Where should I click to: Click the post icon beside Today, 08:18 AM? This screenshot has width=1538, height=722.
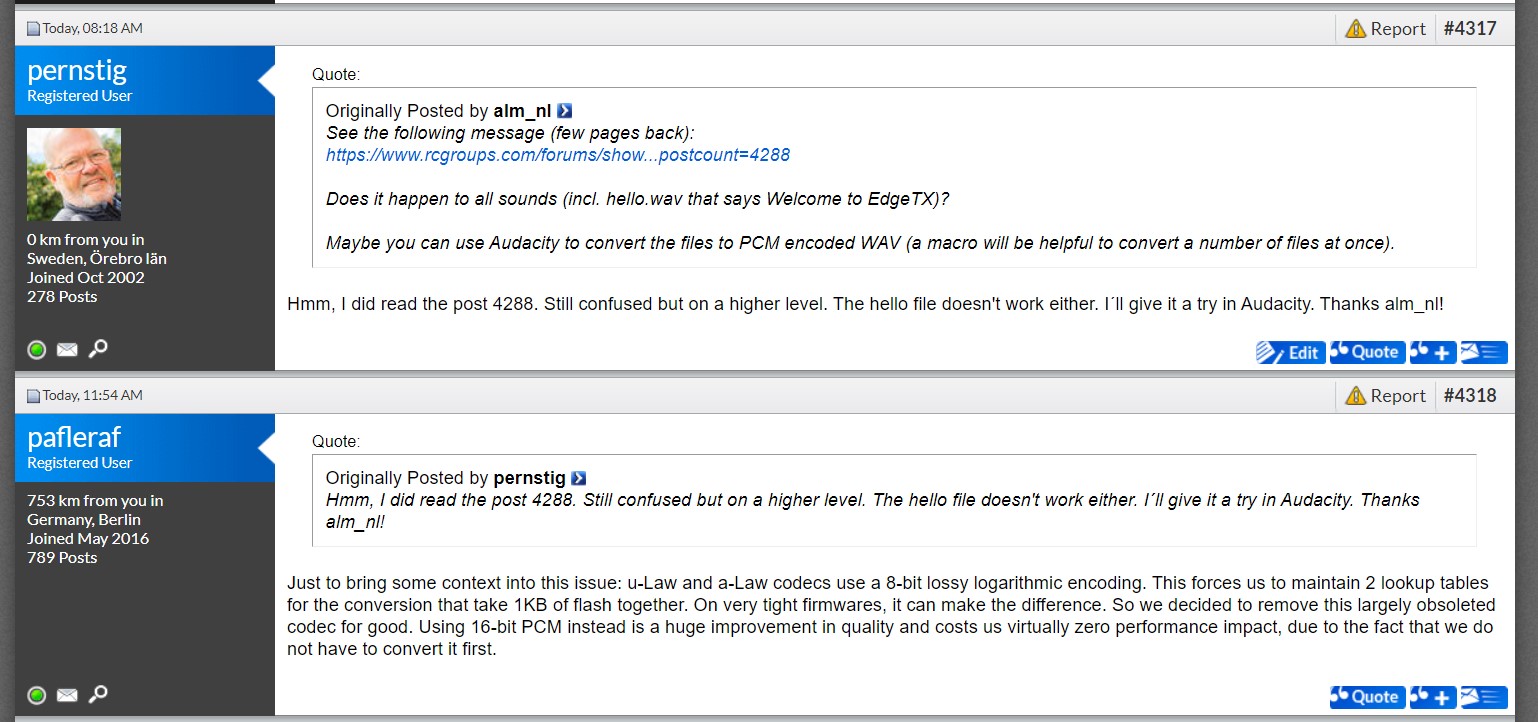tap(33, 29)
